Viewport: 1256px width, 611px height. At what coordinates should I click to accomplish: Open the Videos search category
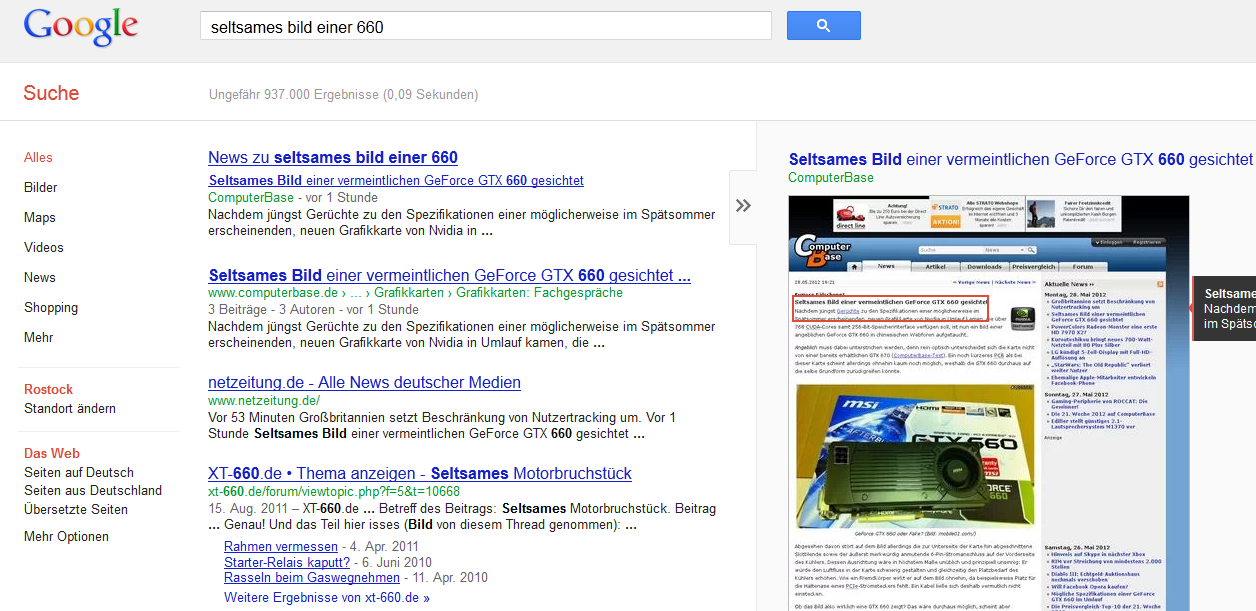pyautogui.click(x=44, y=247)
